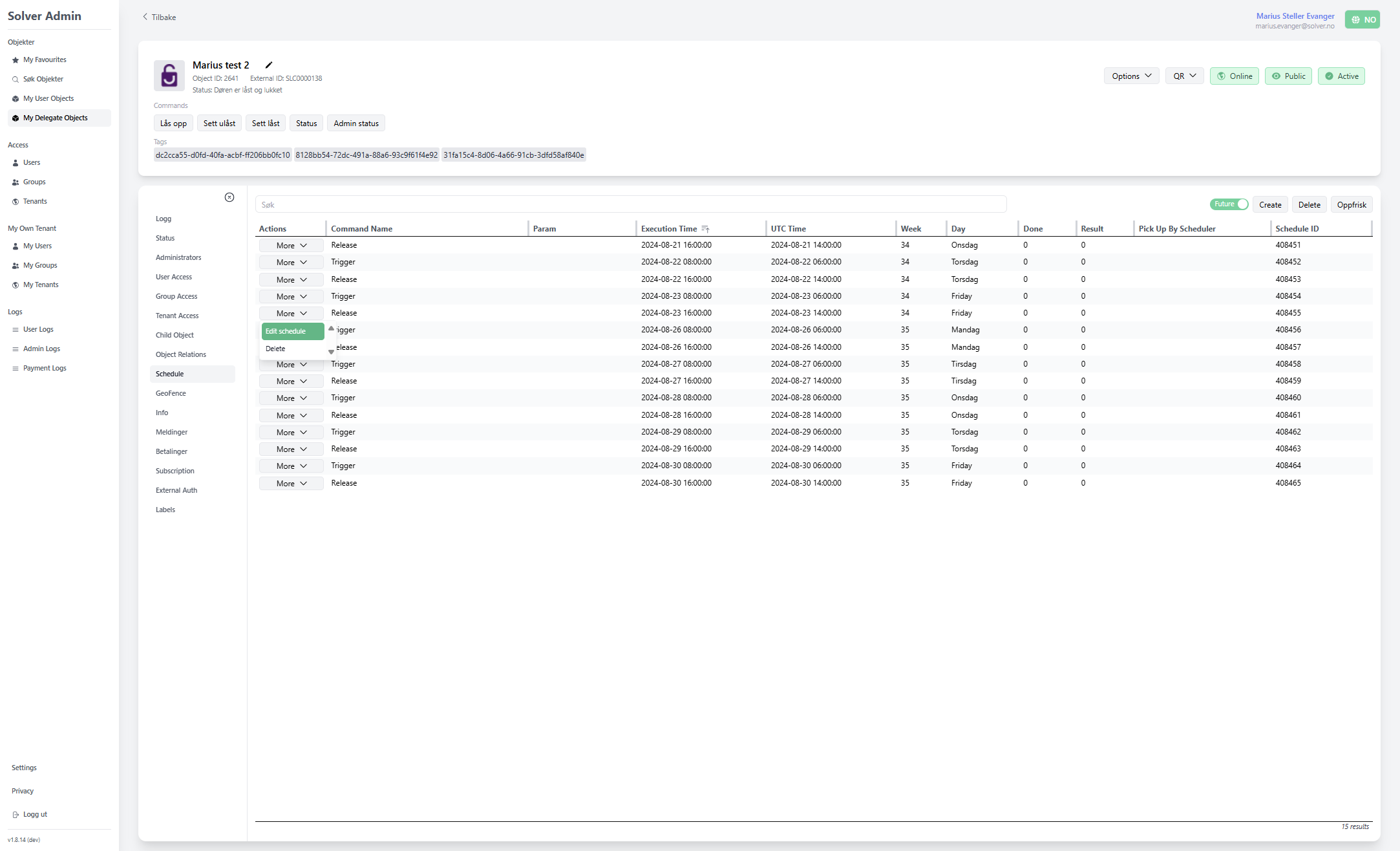Expand More for schedule 408451

(292, 246)
